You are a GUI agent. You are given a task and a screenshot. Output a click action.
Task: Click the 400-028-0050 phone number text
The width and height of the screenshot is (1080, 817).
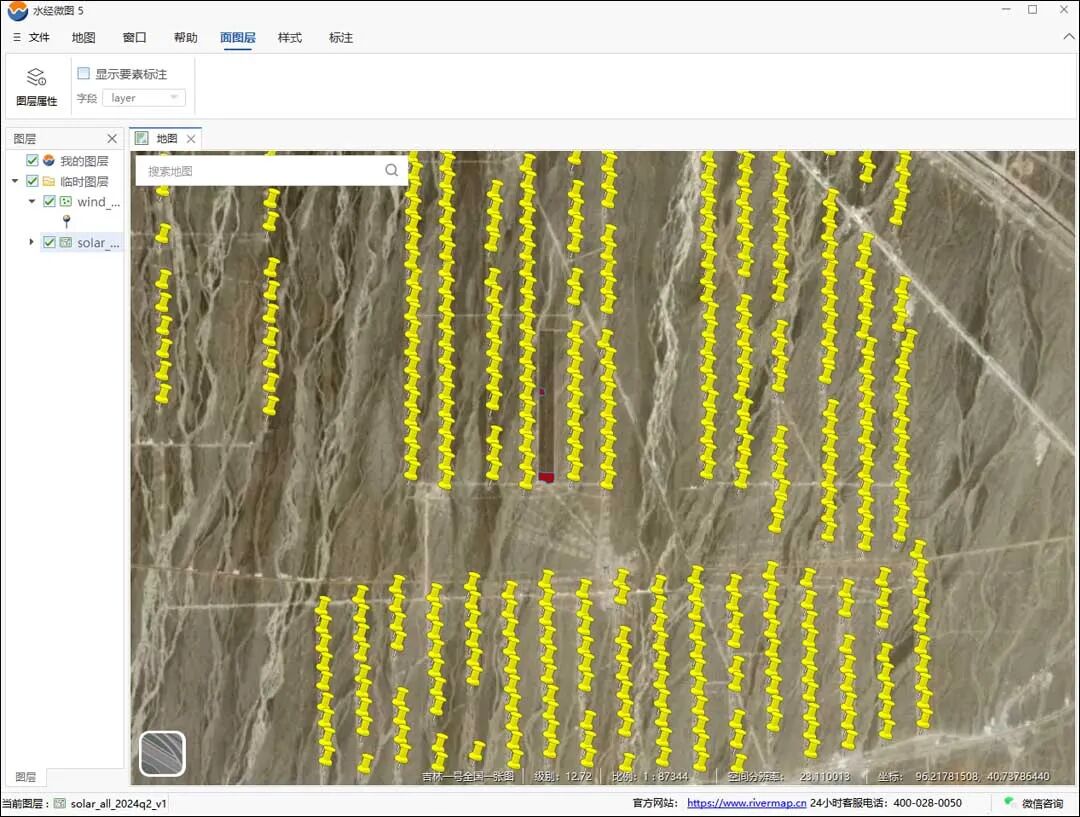coord(927,803)
